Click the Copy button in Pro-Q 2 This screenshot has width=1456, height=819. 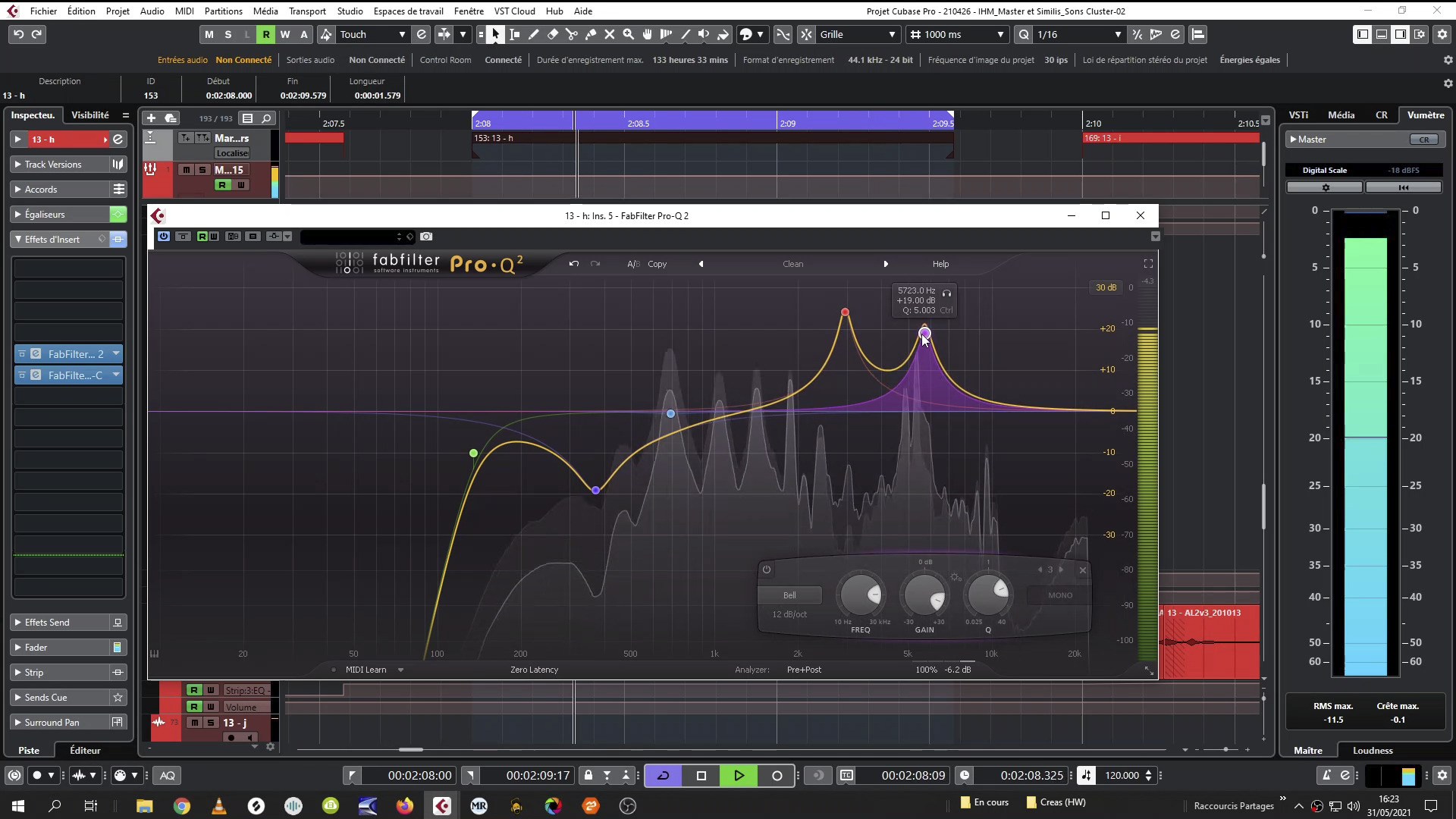(657, 264)
